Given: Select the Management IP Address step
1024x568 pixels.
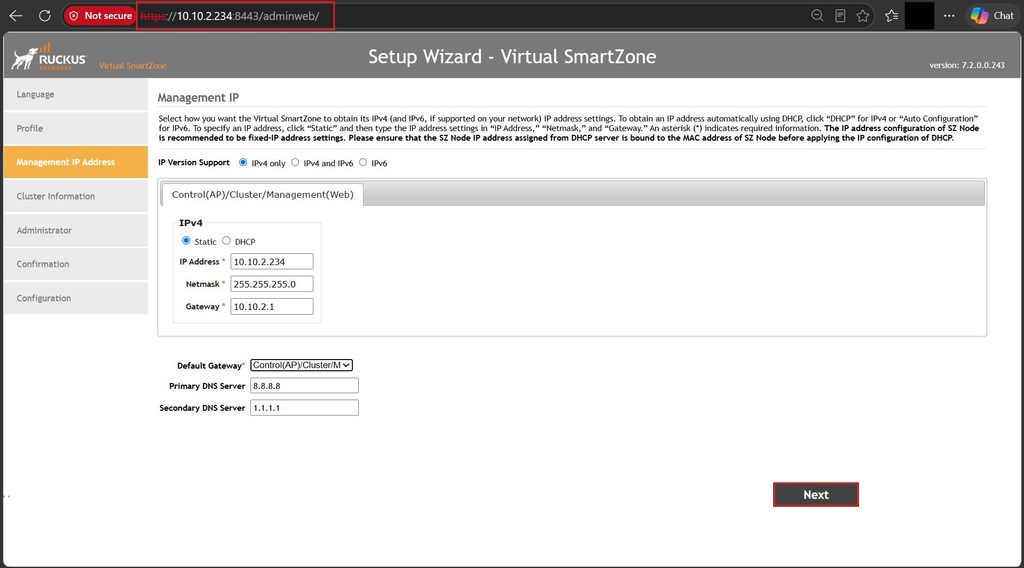Looking at the screenshot, I should click(76, 162).
